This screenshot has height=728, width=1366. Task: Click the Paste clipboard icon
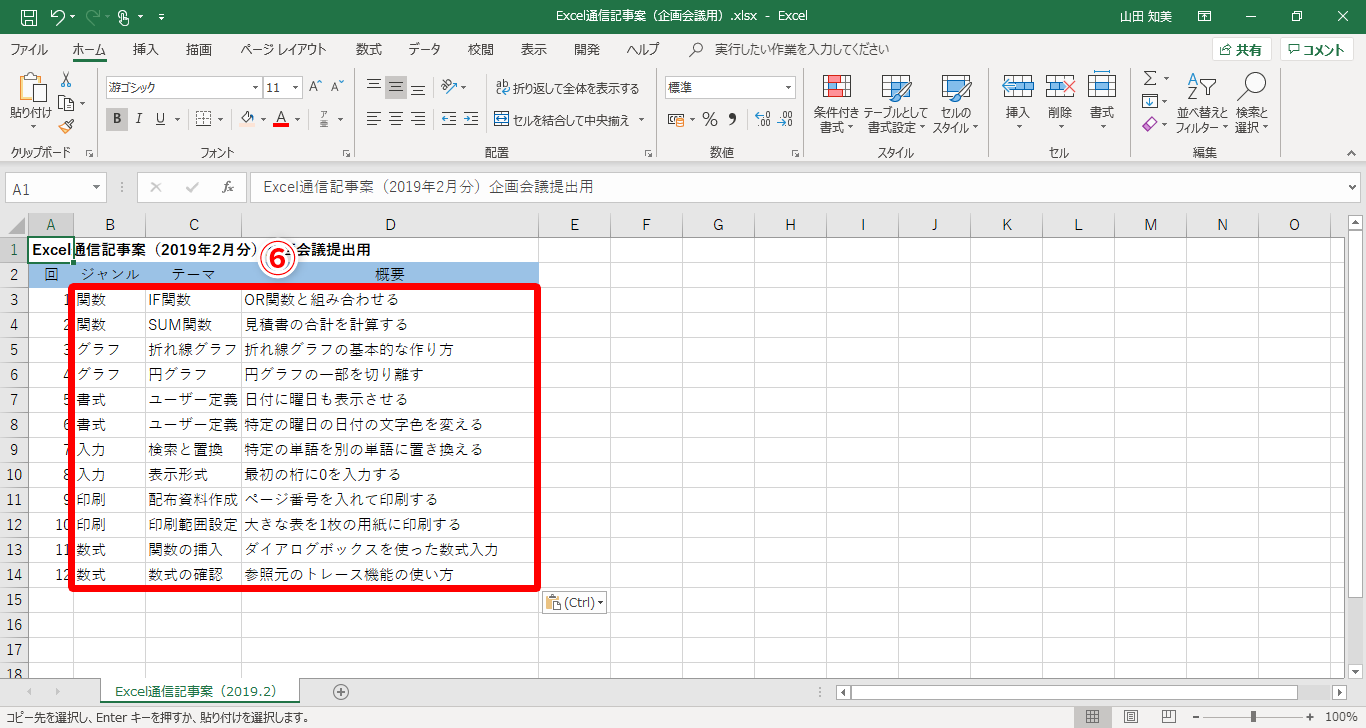click(31, 88)
